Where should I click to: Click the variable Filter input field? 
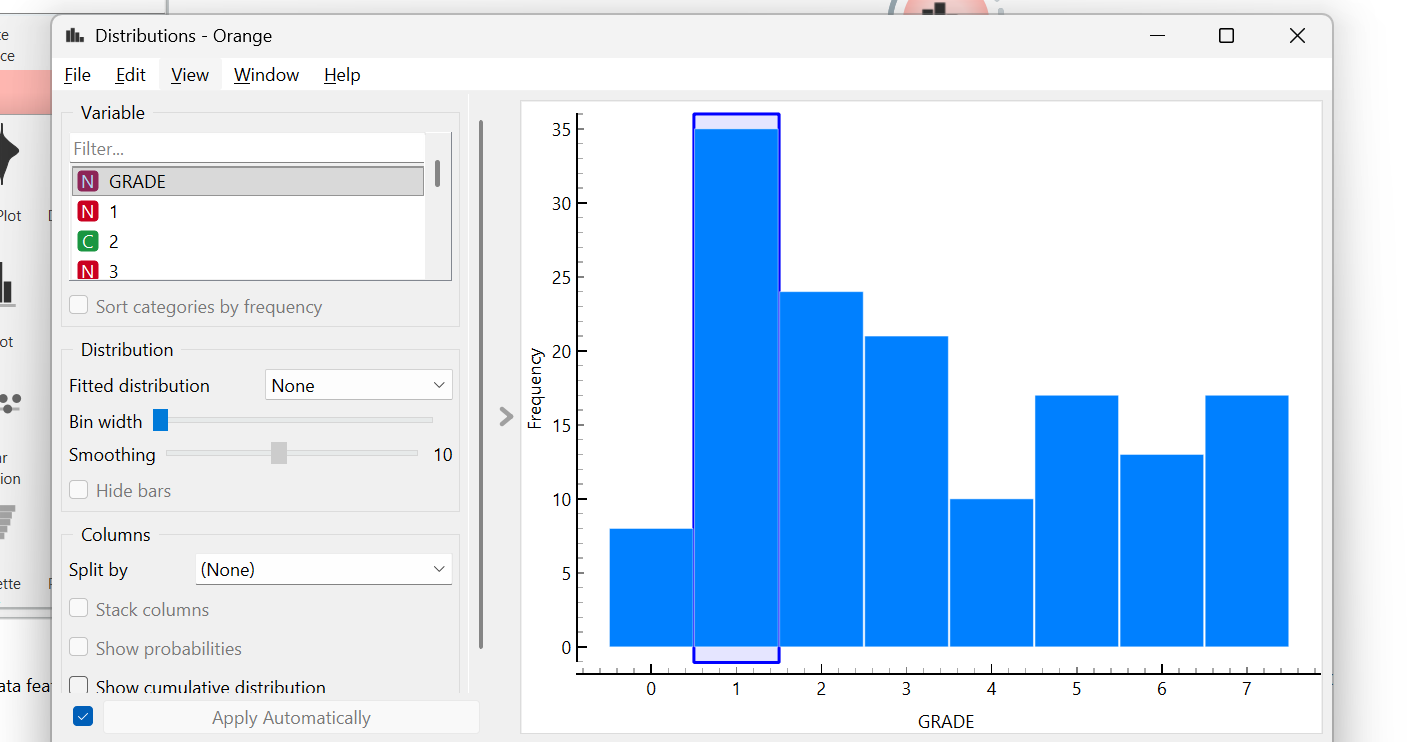(x=247, y=148)
